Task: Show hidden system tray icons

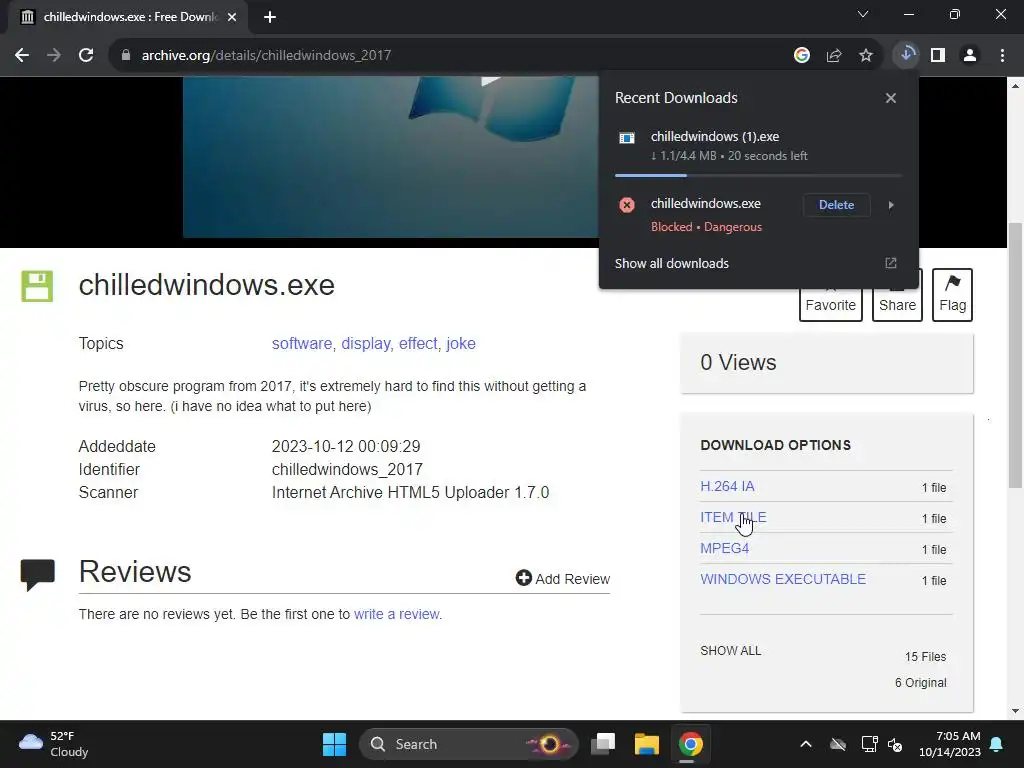Action: click(806, 744)
